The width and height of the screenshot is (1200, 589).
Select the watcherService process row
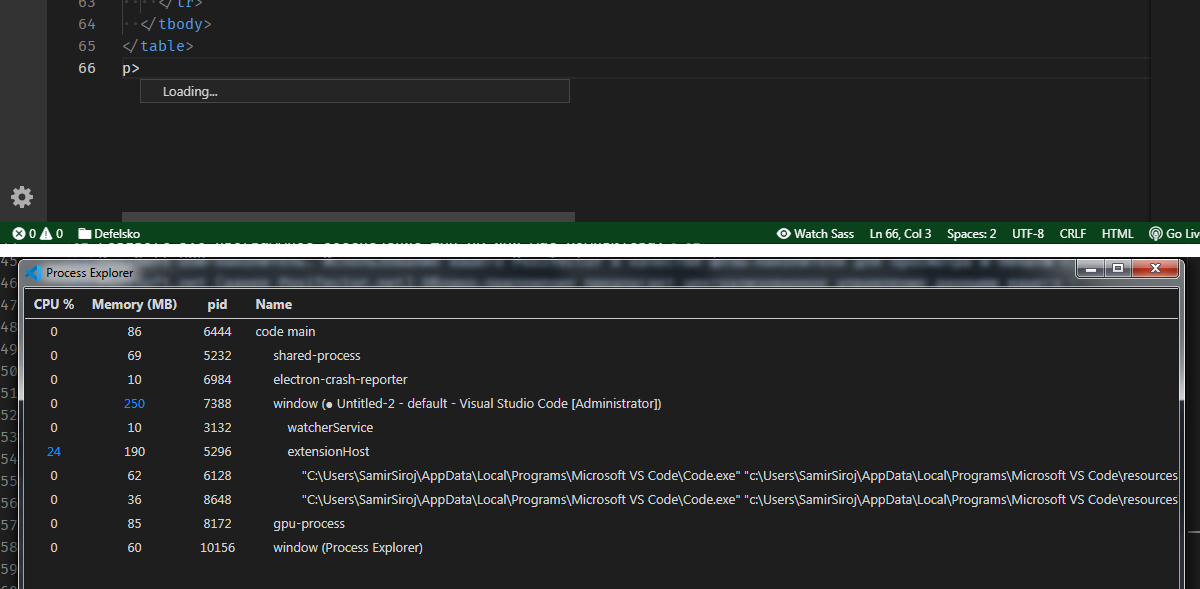600,427
